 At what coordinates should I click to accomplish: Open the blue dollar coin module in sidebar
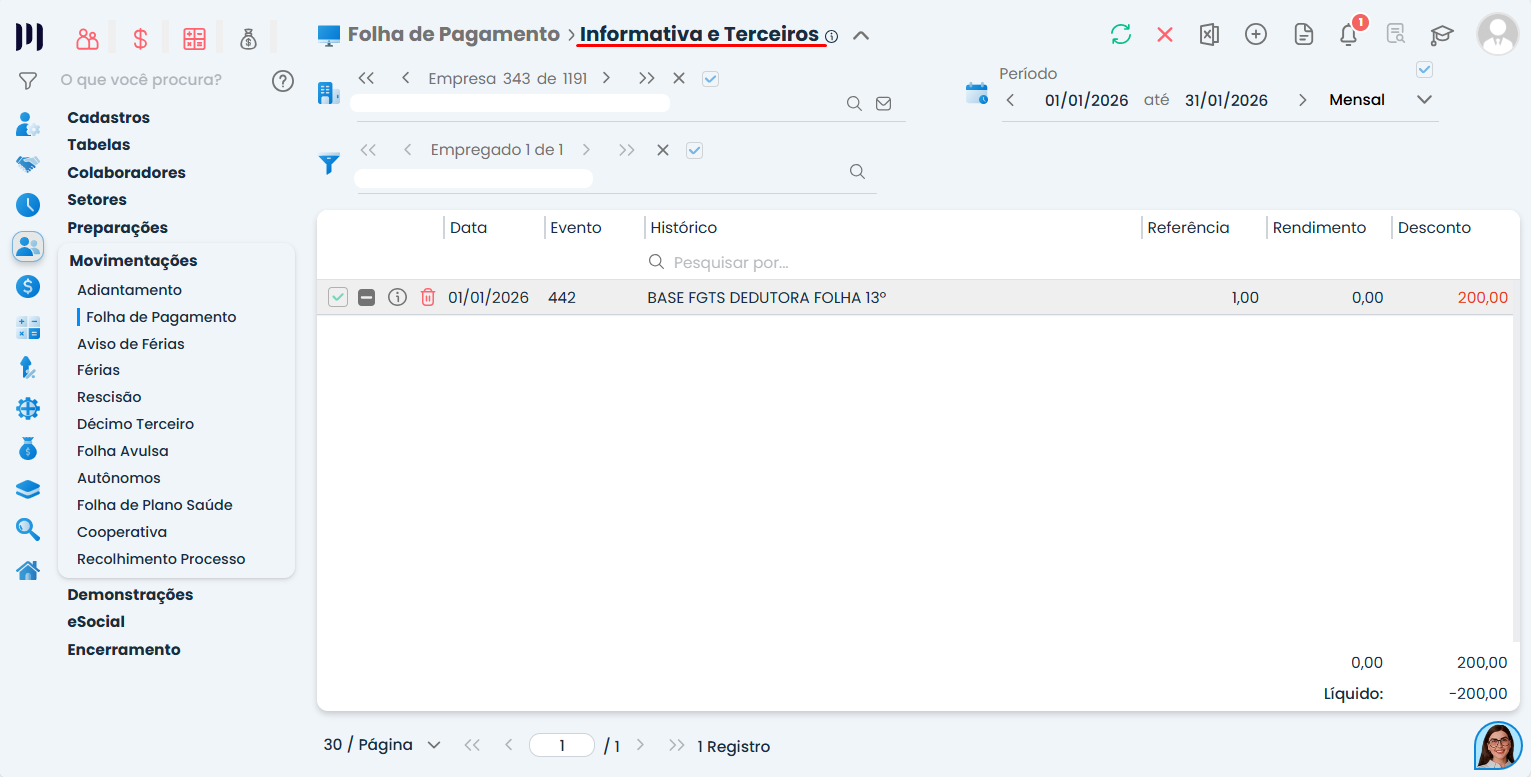click(28, 287)
